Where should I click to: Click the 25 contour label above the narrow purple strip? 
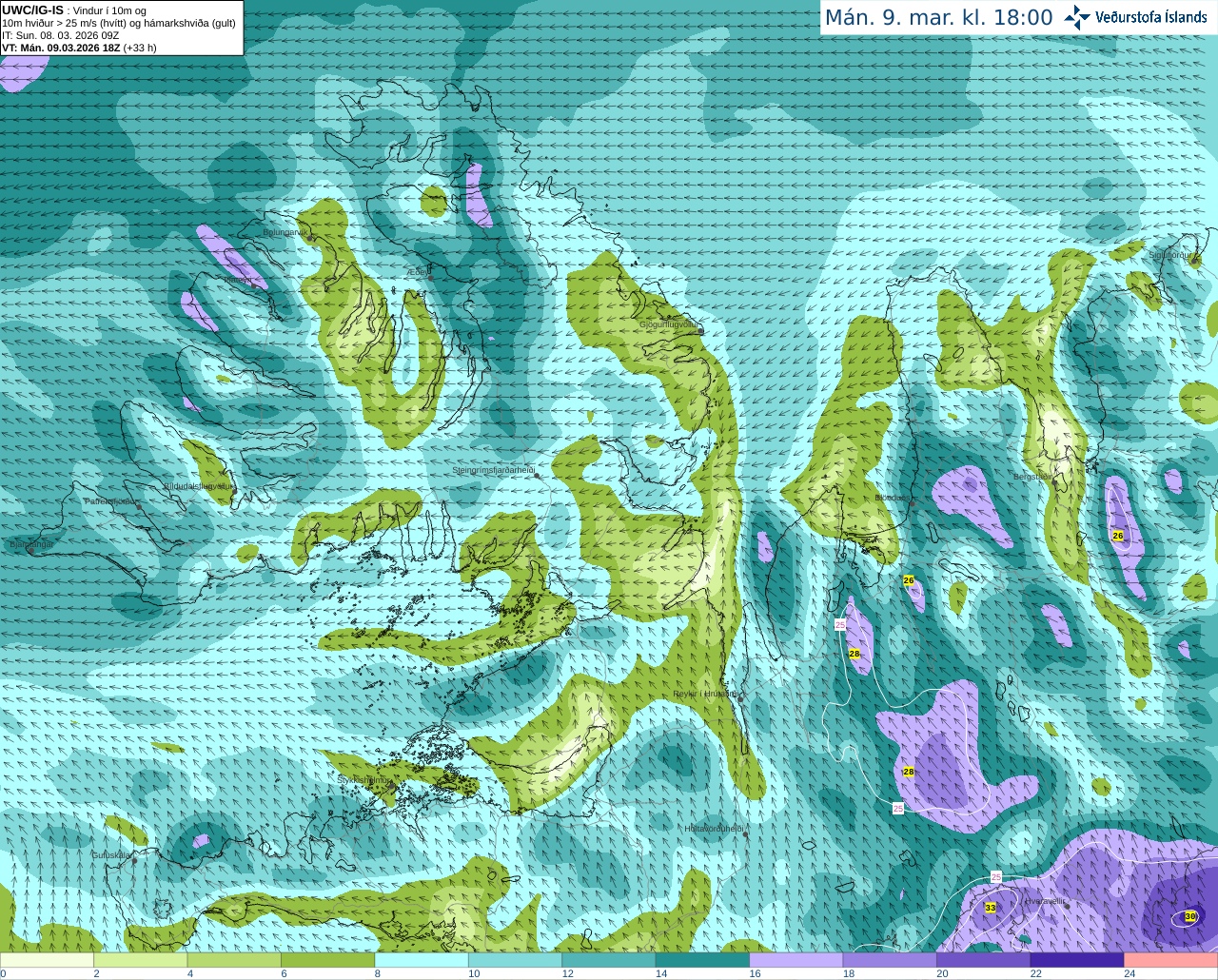840,625
